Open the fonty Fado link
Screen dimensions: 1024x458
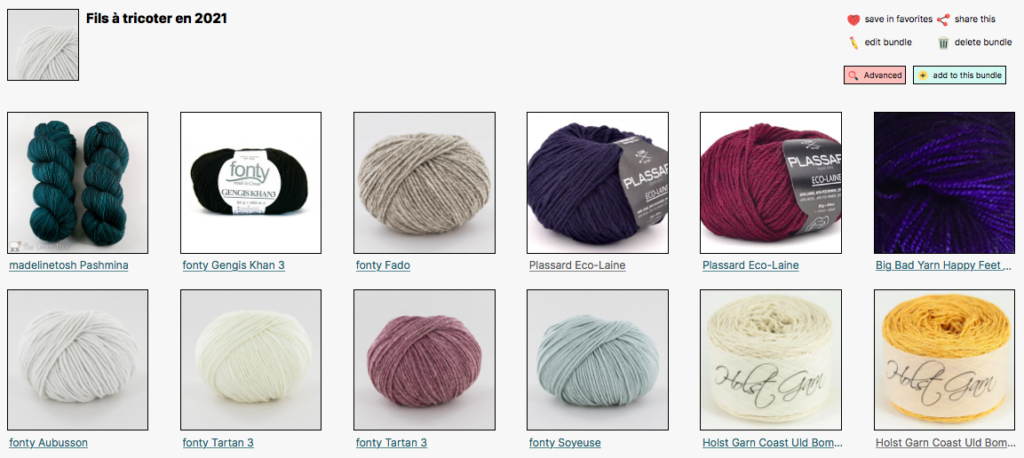pos(383,265)
